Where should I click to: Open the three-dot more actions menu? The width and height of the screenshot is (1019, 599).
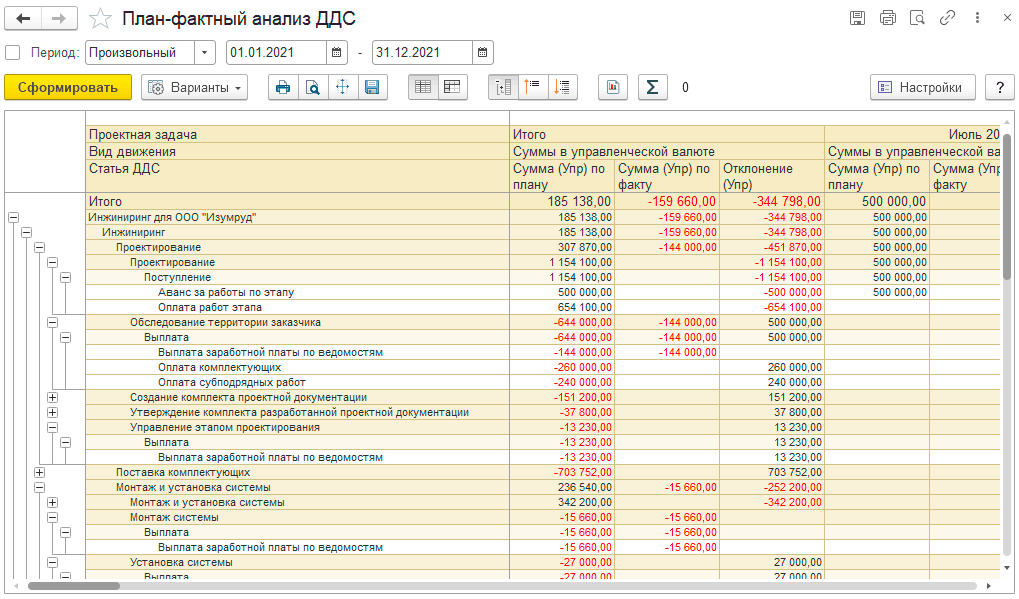click(977, 18)
